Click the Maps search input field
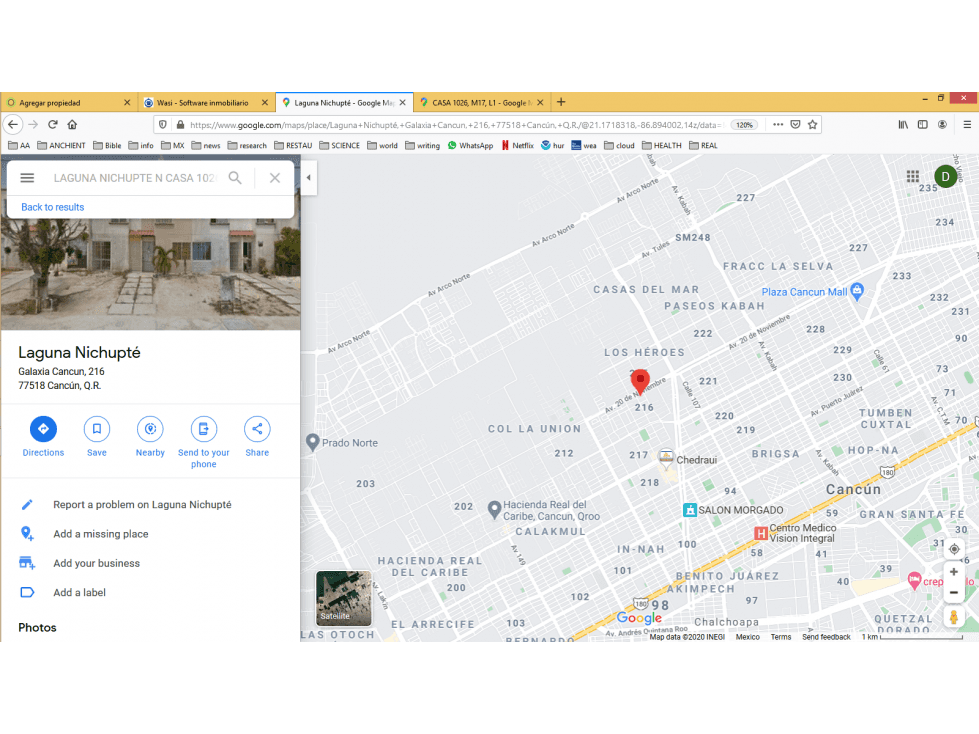Image resolution: width=979 pixels, height=734 pixels. (135, 178)
